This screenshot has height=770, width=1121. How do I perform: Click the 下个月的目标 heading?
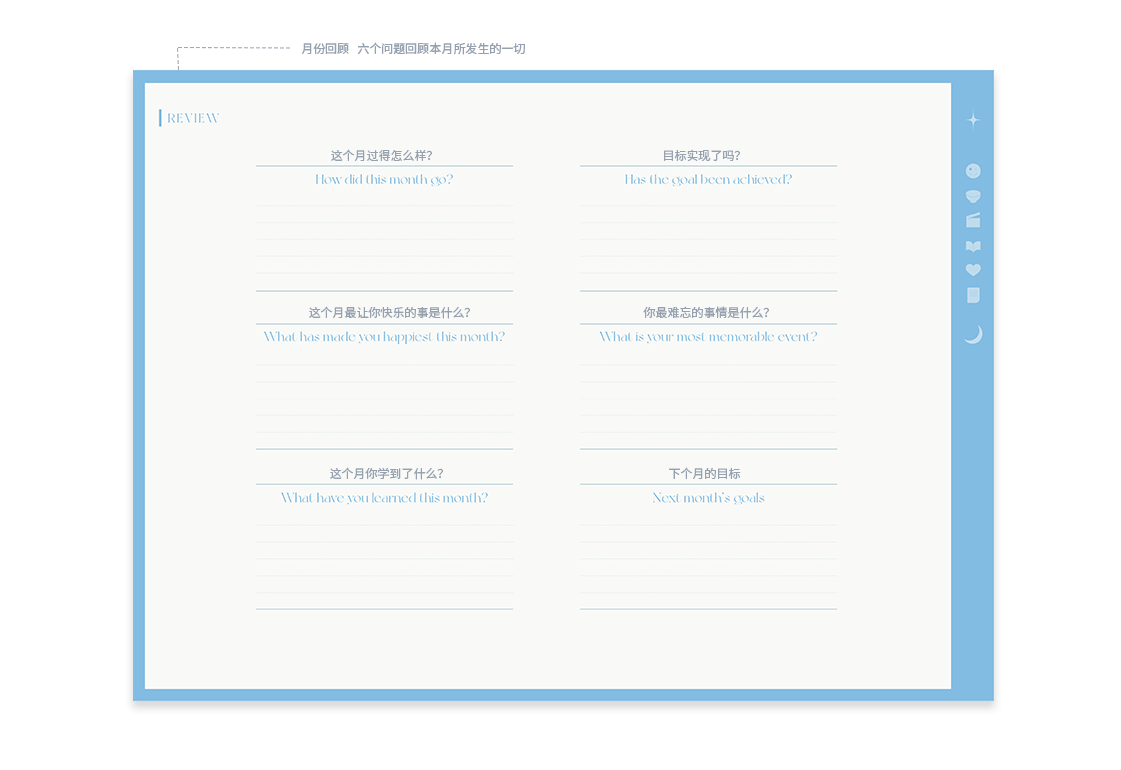click(x=704, y=473)
